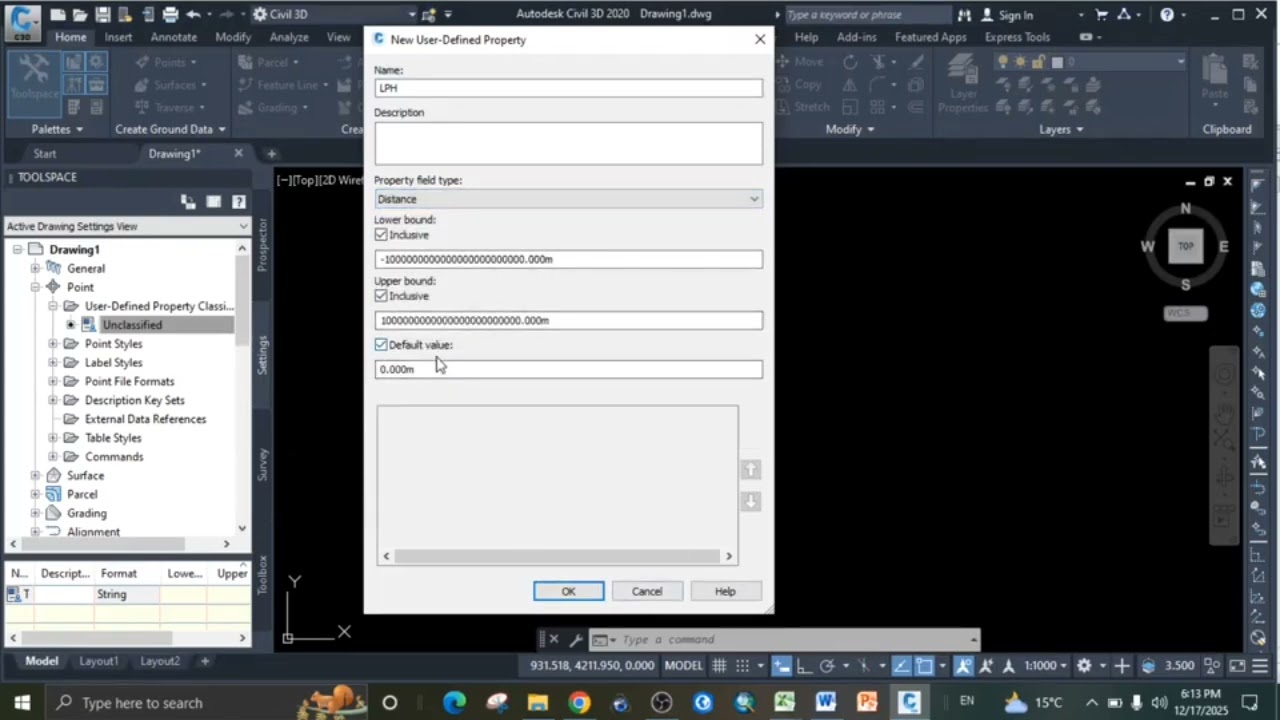The image size is (1280, 720).
Task: Uncheck the Upper bound Inclusive checkbox
Action: tap(381, 296)
